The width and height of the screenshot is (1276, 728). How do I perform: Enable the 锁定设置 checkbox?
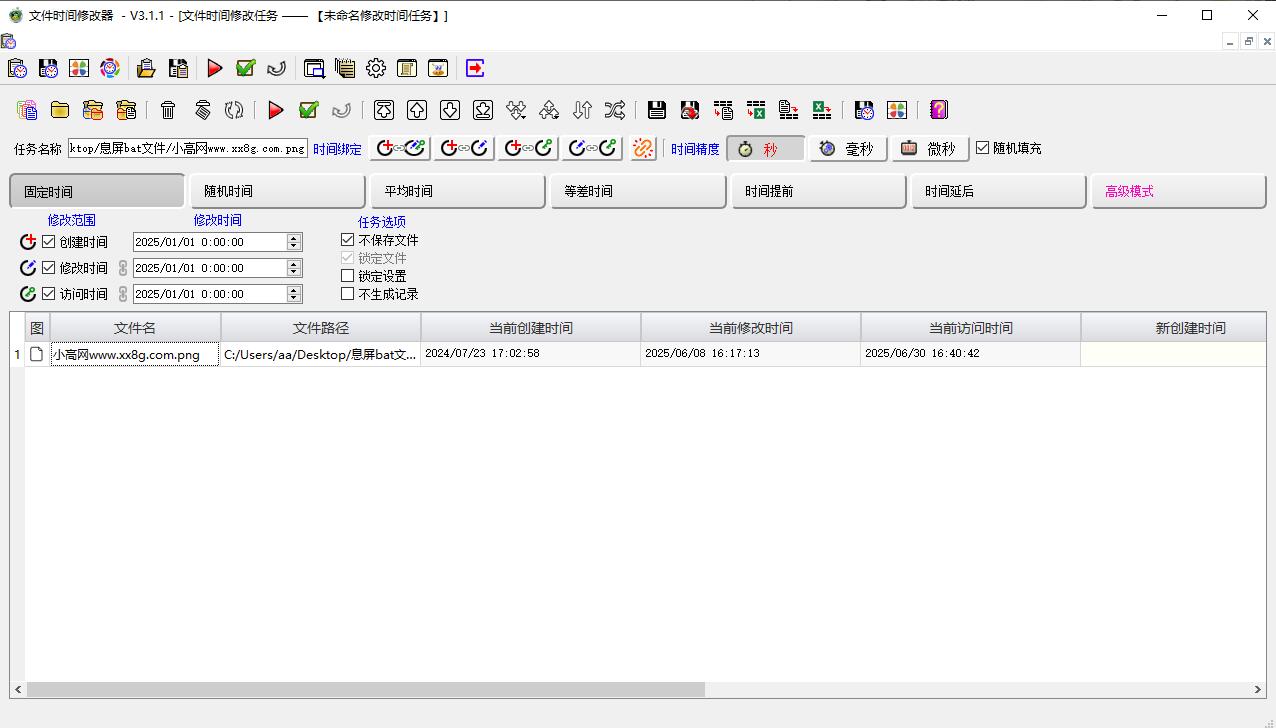click(347, 275)
